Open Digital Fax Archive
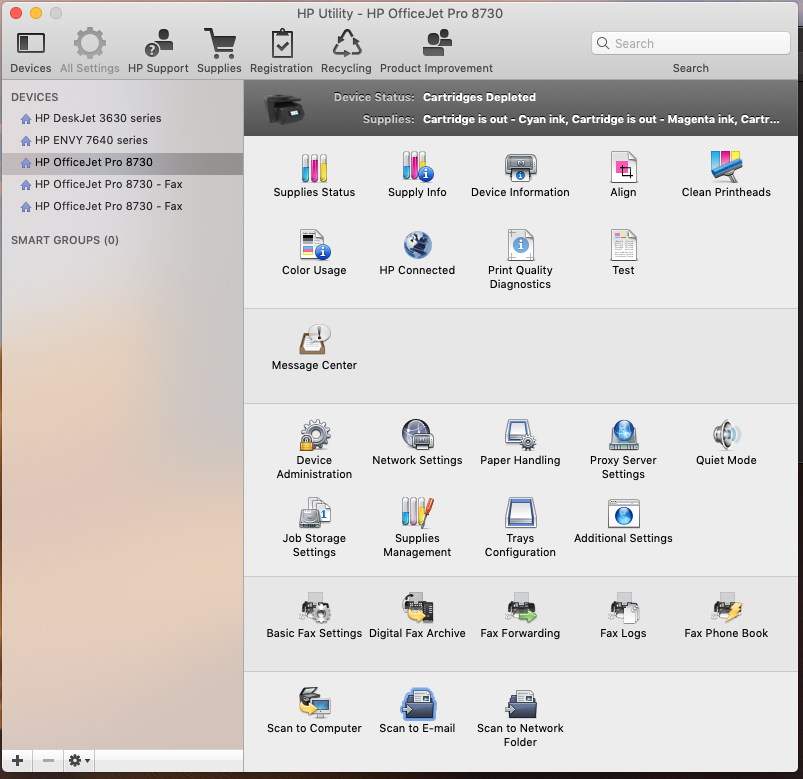The height and width of the screenshot is (779, 803). click(417, 608)
